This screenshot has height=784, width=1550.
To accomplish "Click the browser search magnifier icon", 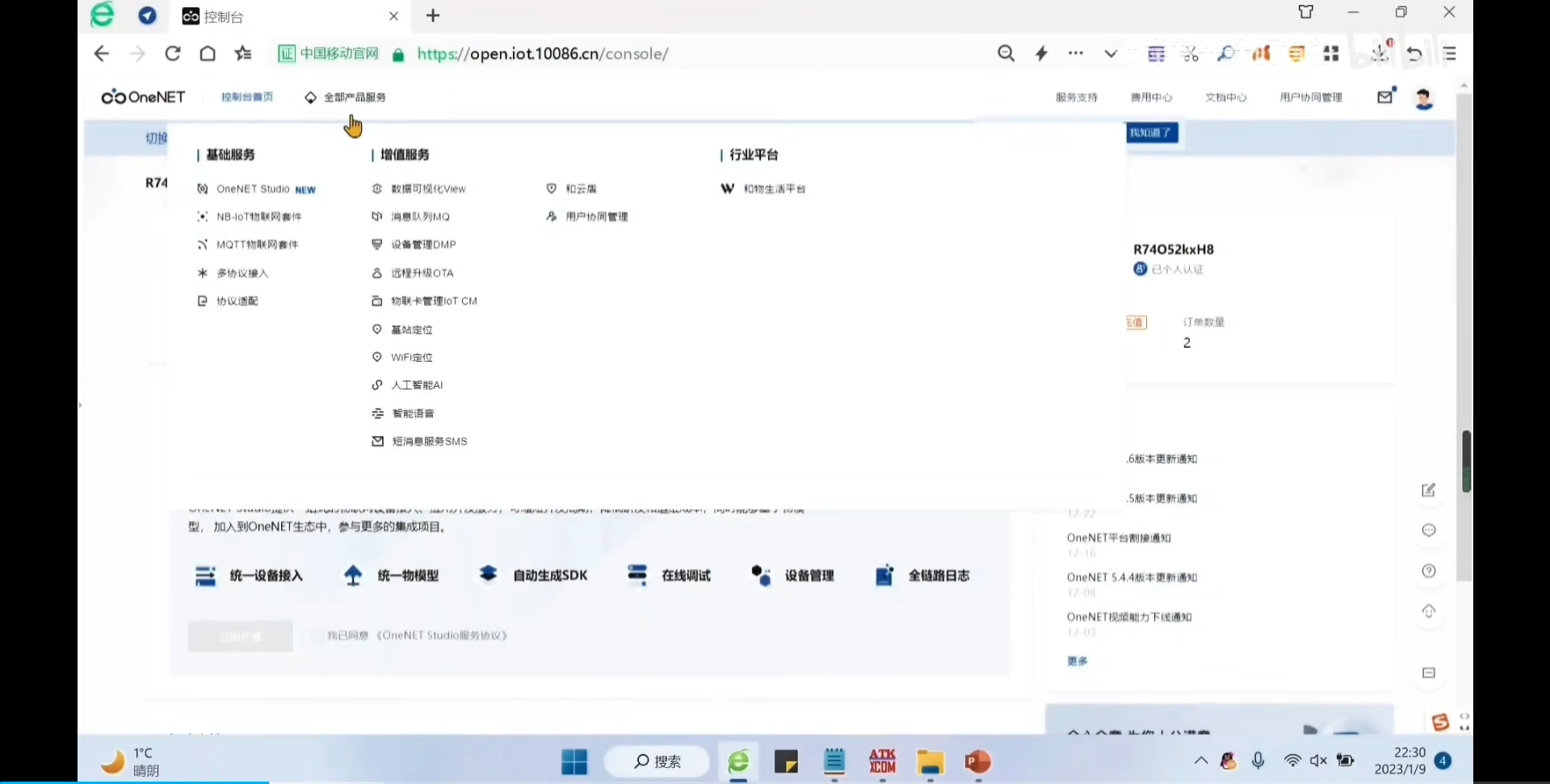I will click(x=1006, y=53).
